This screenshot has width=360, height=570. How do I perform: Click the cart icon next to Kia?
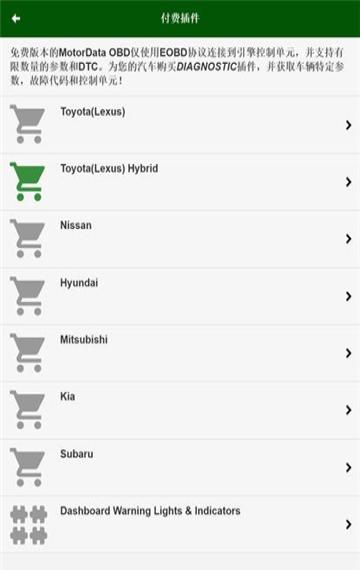(28, 409)
